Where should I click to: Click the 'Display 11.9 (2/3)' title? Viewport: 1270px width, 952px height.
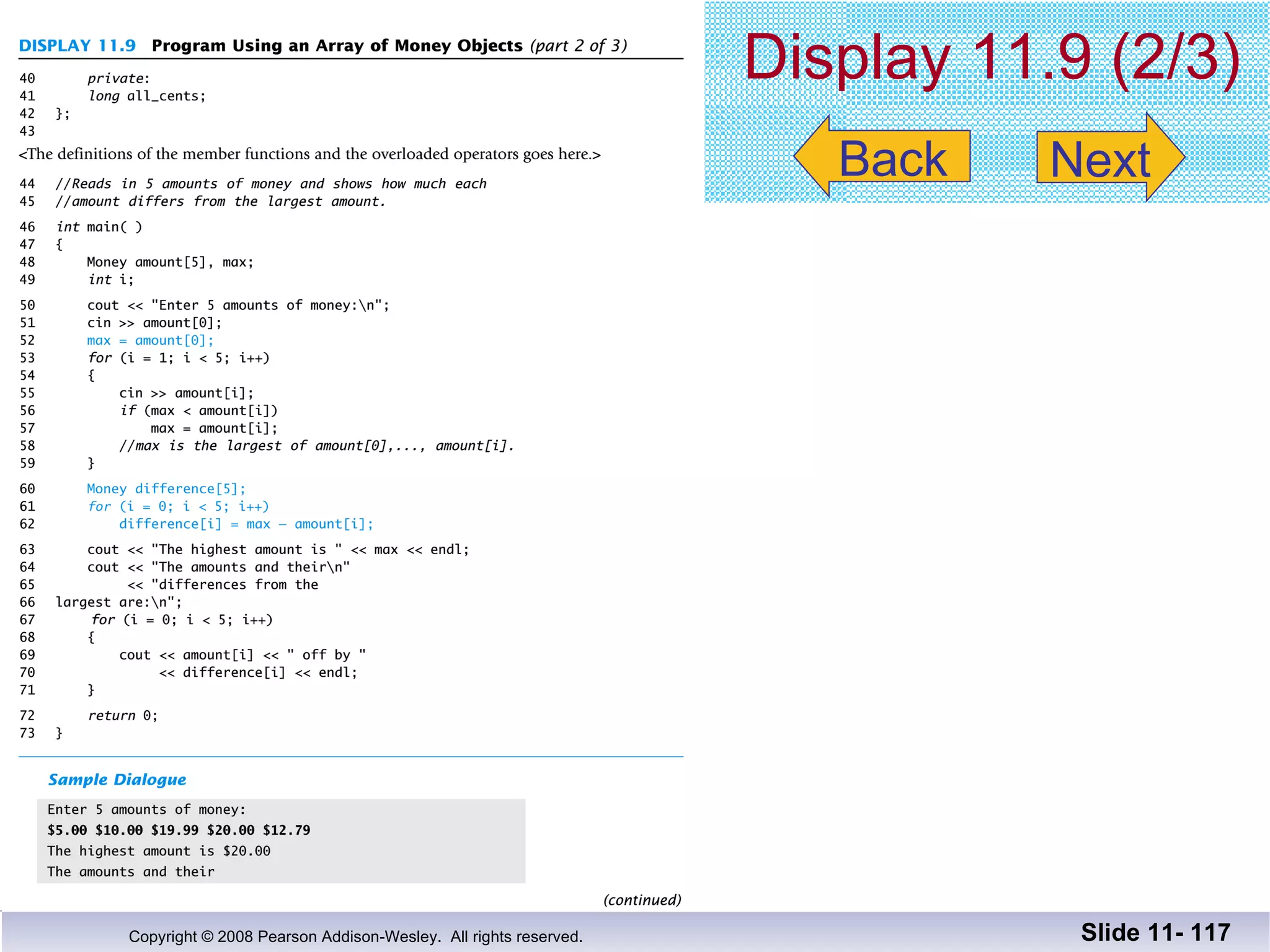tap(992, 58)
